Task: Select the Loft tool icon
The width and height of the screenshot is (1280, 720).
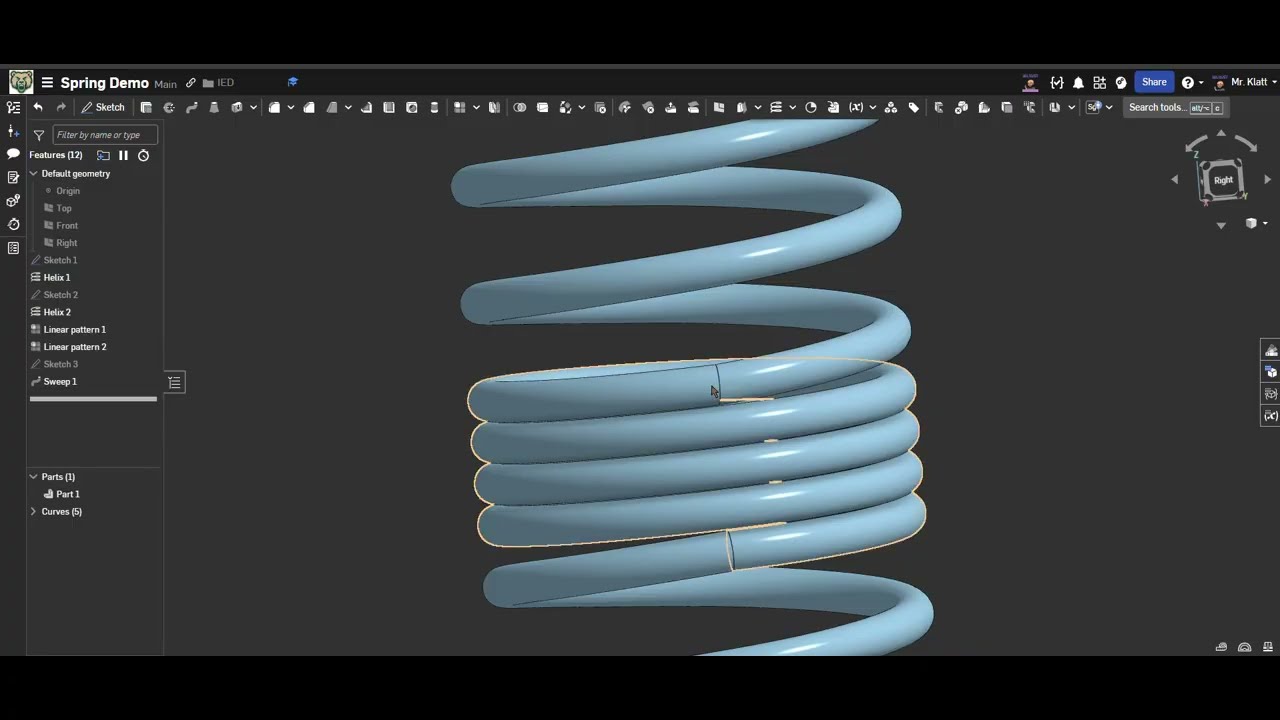Action: [214, 107]
